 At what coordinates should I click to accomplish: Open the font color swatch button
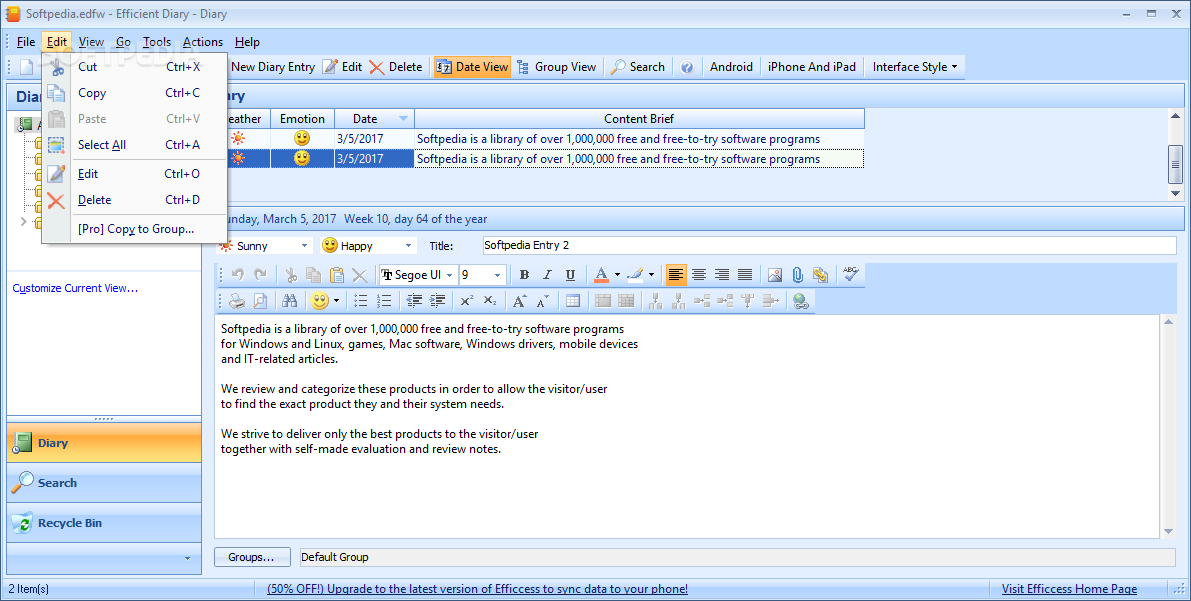coord(601,275)
